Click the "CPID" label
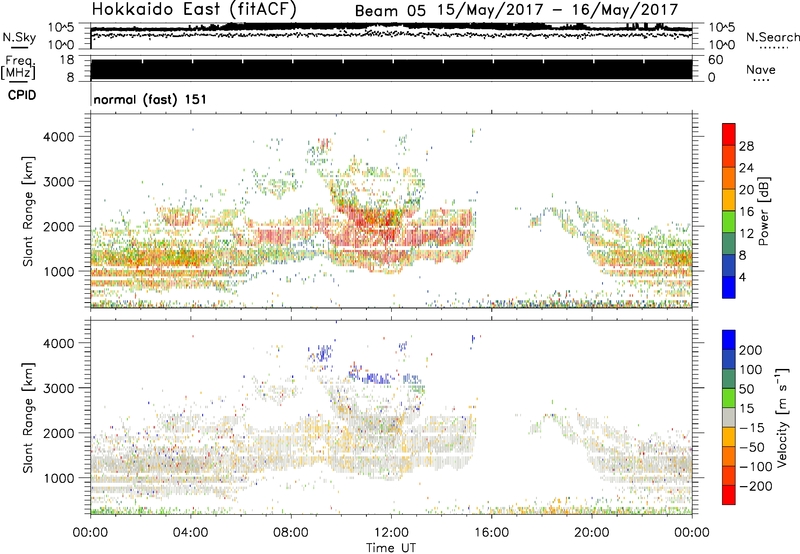Image resolution: width=800 pixels, height=554 pixels. click(x=22, y=95)
